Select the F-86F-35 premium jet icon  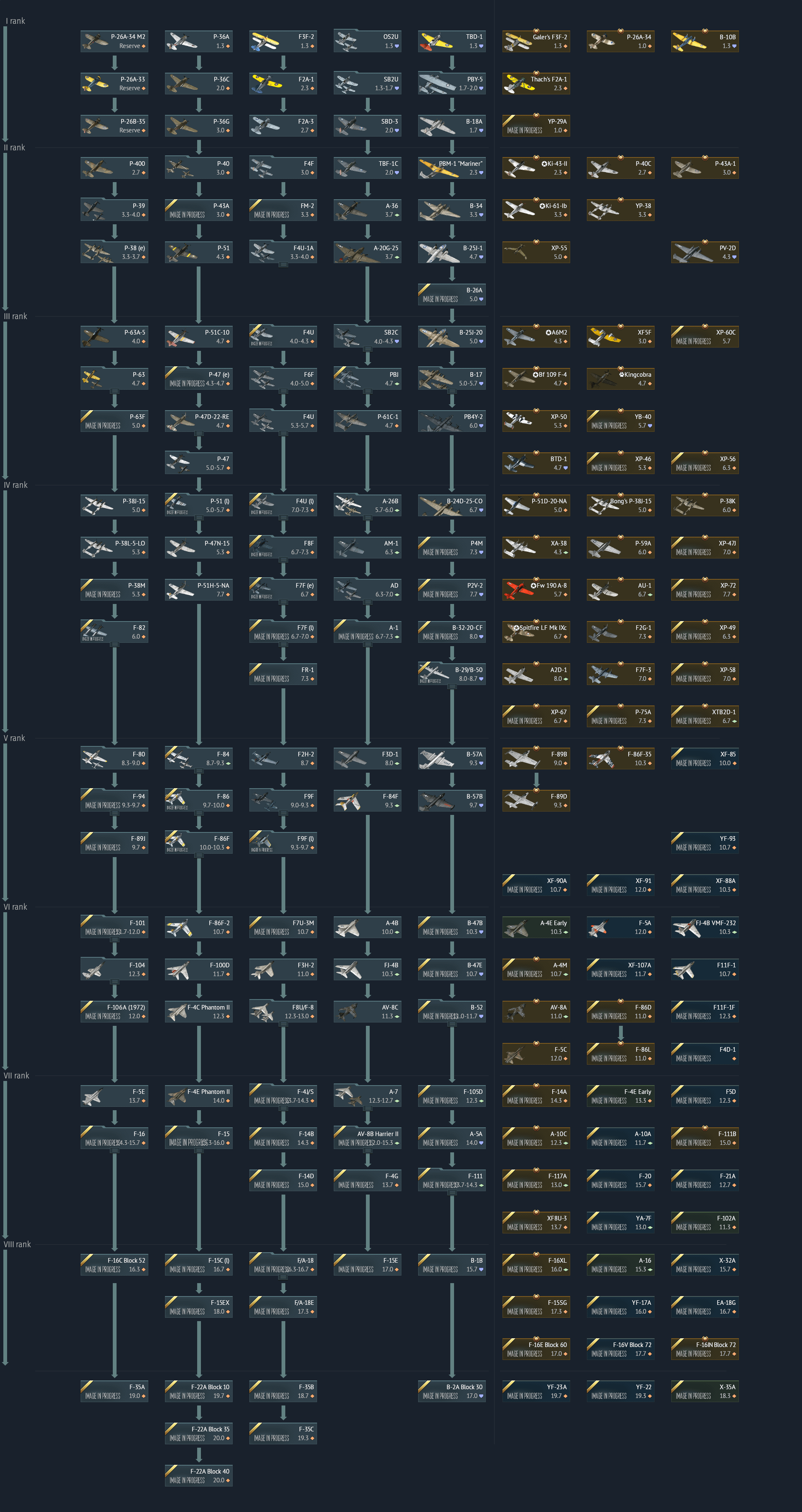[x=601, y=759]
